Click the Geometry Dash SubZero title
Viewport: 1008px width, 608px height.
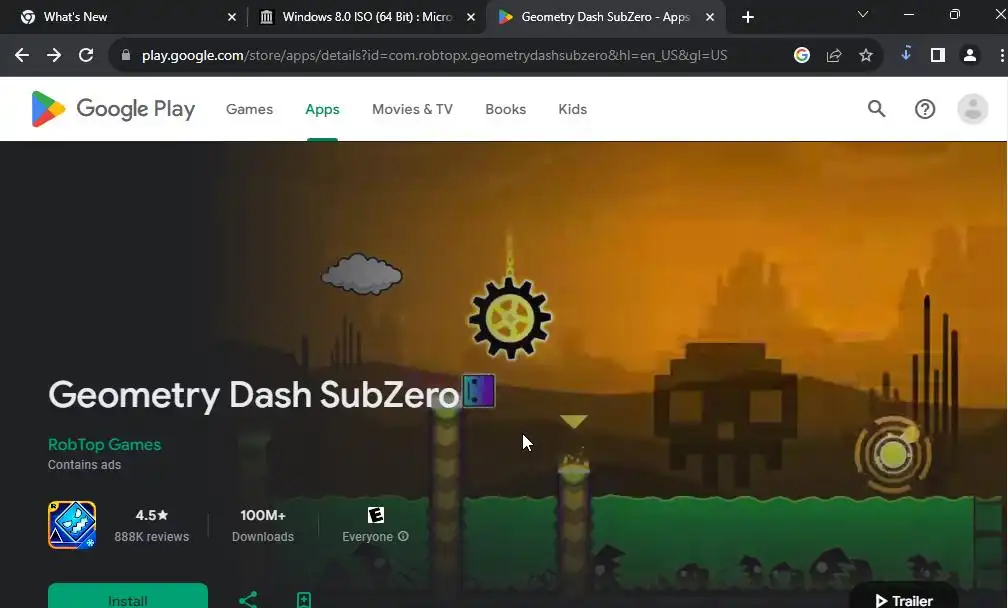[x=254, y=395]
